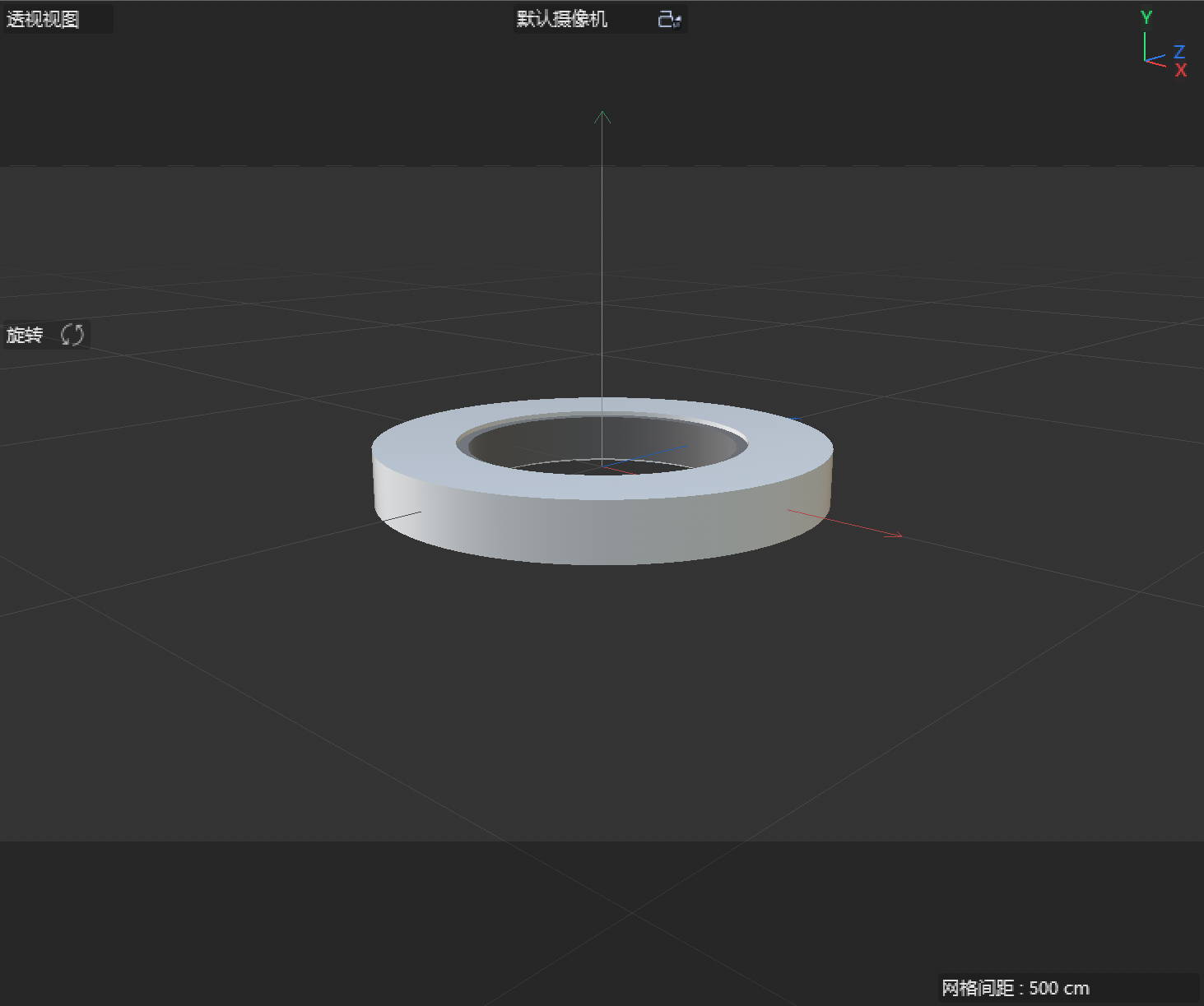Select the blue Z axis in the orientation gizmo

point(1179,52)
